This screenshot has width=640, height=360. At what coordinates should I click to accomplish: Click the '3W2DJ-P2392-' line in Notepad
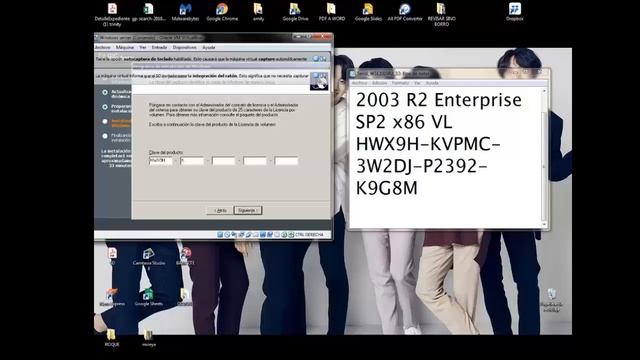coord(422,166)
